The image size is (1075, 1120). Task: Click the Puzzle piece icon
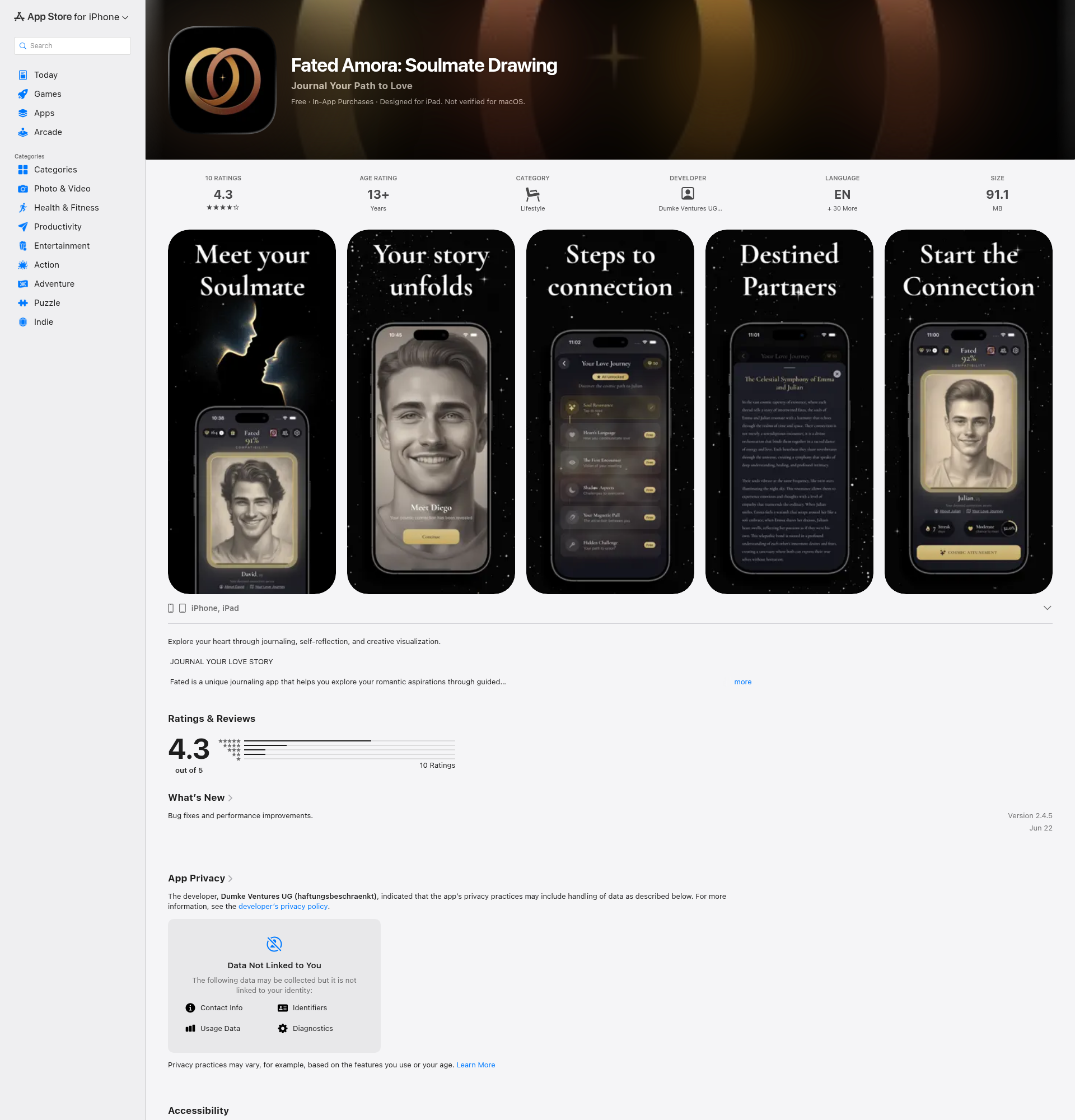[23, 303]
